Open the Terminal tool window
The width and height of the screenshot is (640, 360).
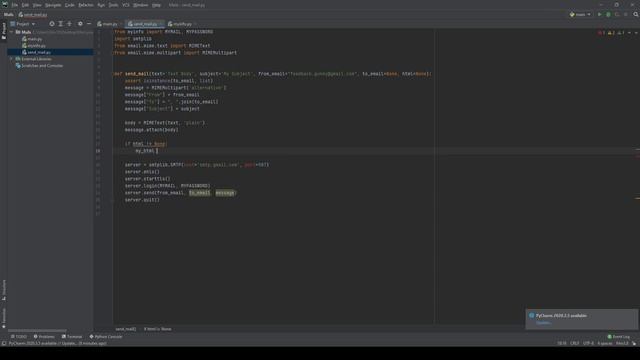[72, 337]
